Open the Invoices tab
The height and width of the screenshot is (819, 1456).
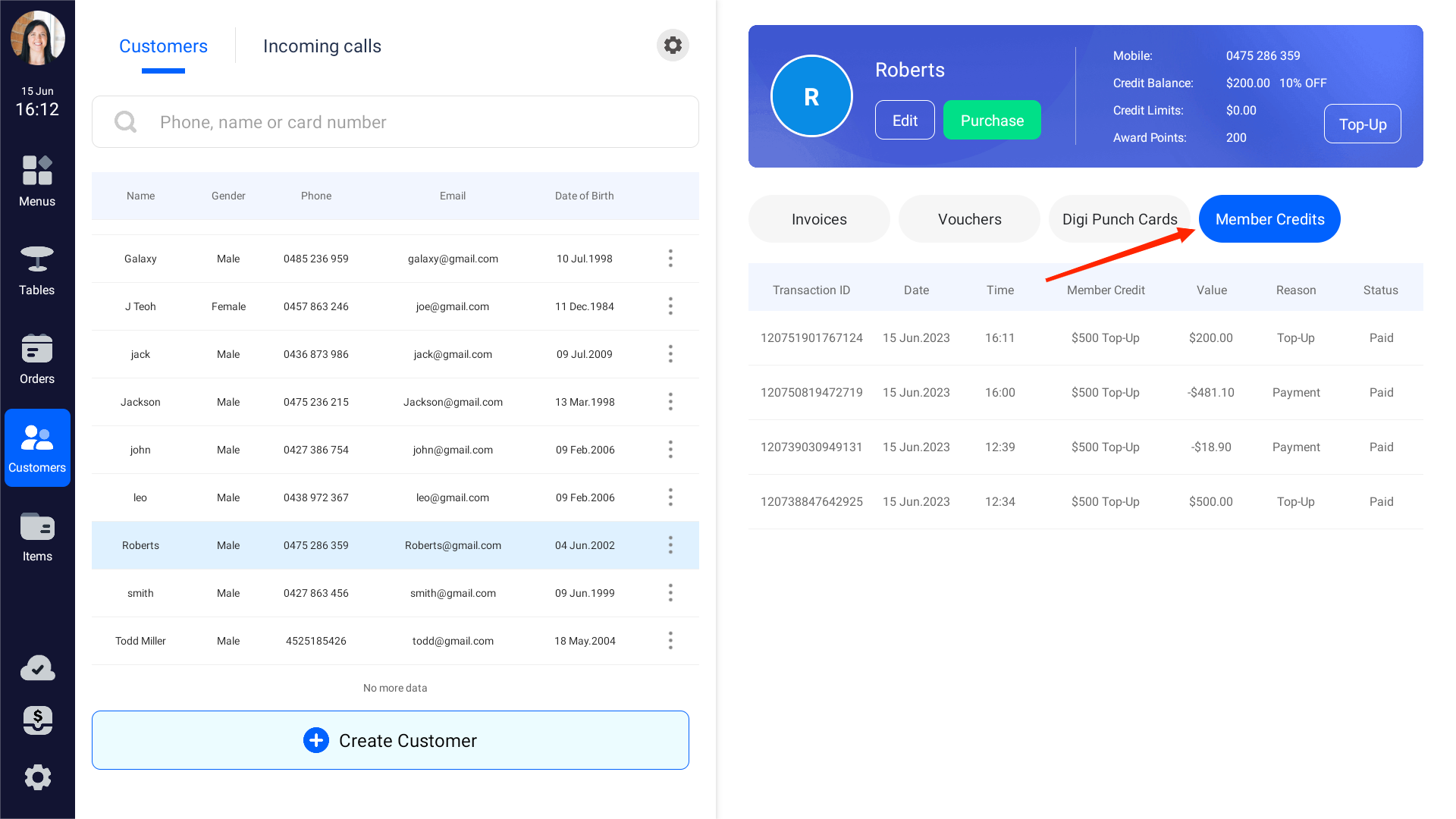pos(819,219)
